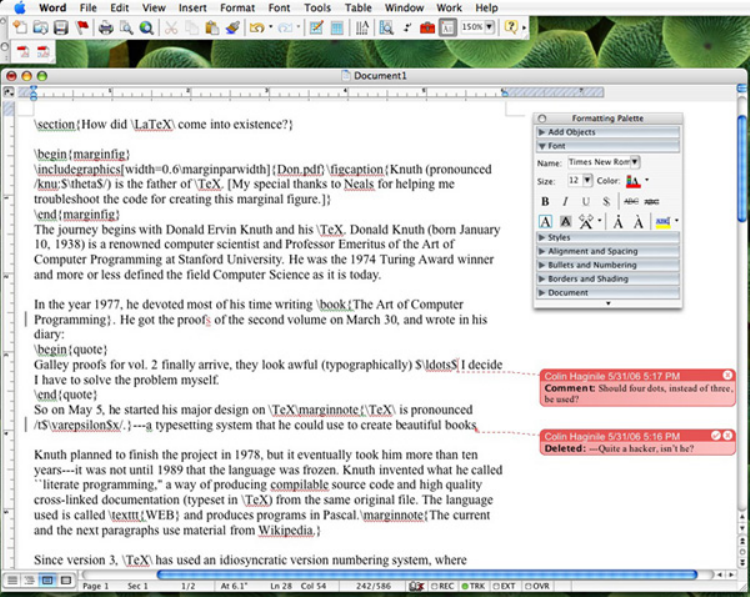Switch to Normal view button
750x597 pixels.
[x=12, y=581]
